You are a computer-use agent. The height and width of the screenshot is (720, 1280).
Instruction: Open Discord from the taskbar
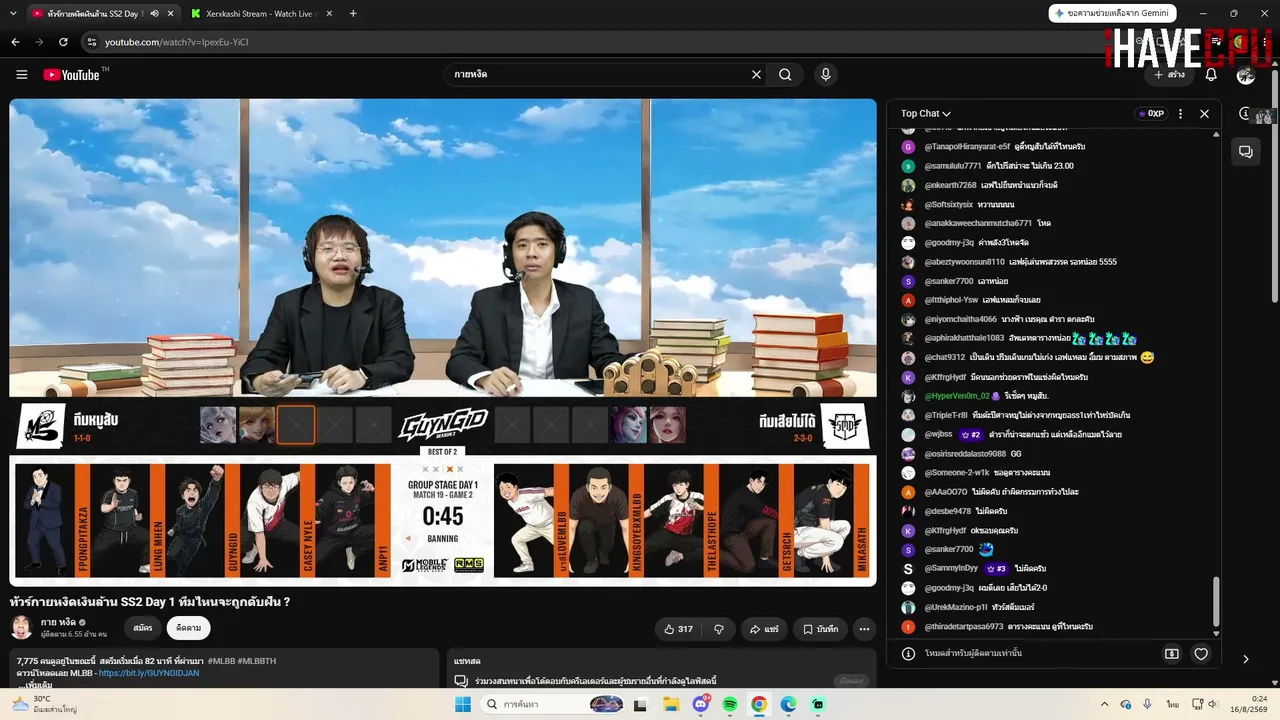click(x=700, y=705)
